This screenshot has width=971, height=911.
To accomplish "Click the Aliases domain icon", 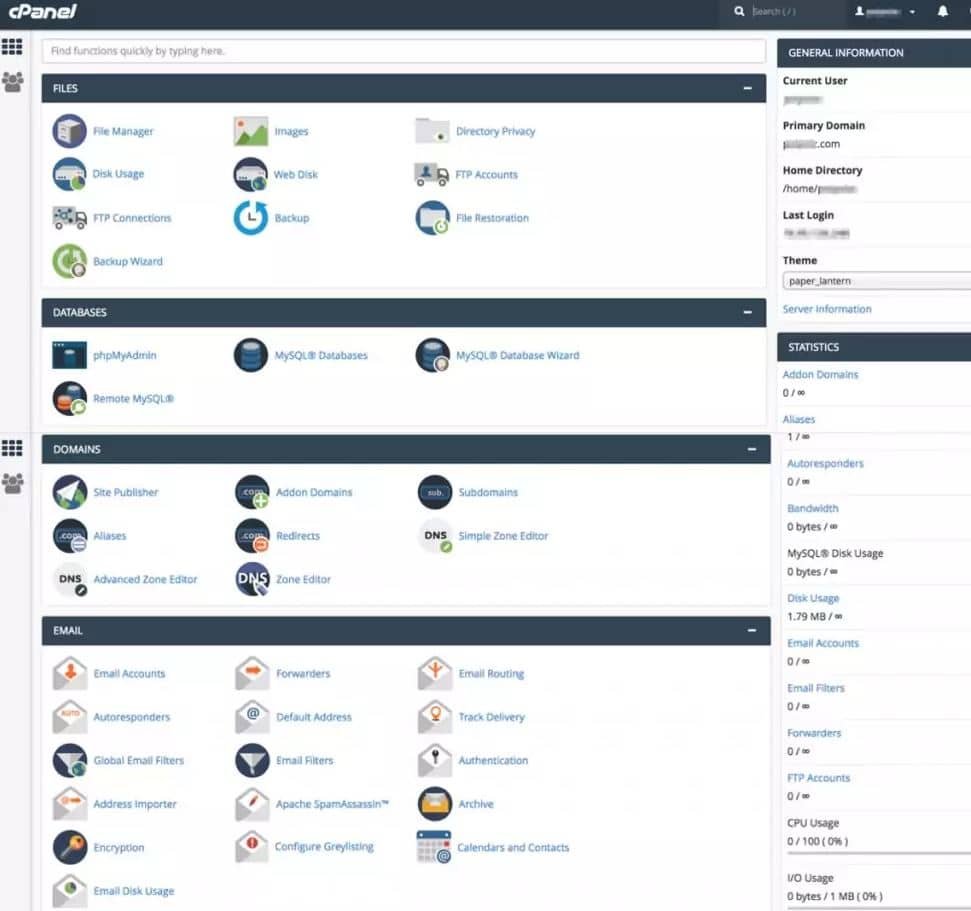I will [x=69, y=536].
